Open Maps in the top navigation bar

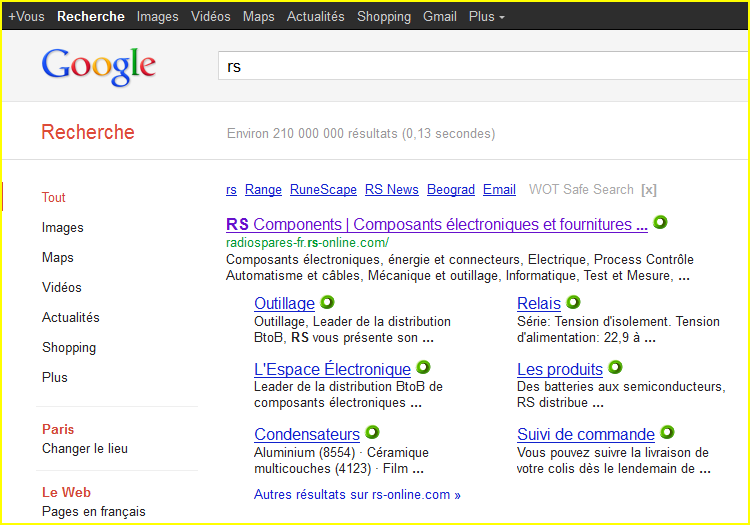(258, 17)
